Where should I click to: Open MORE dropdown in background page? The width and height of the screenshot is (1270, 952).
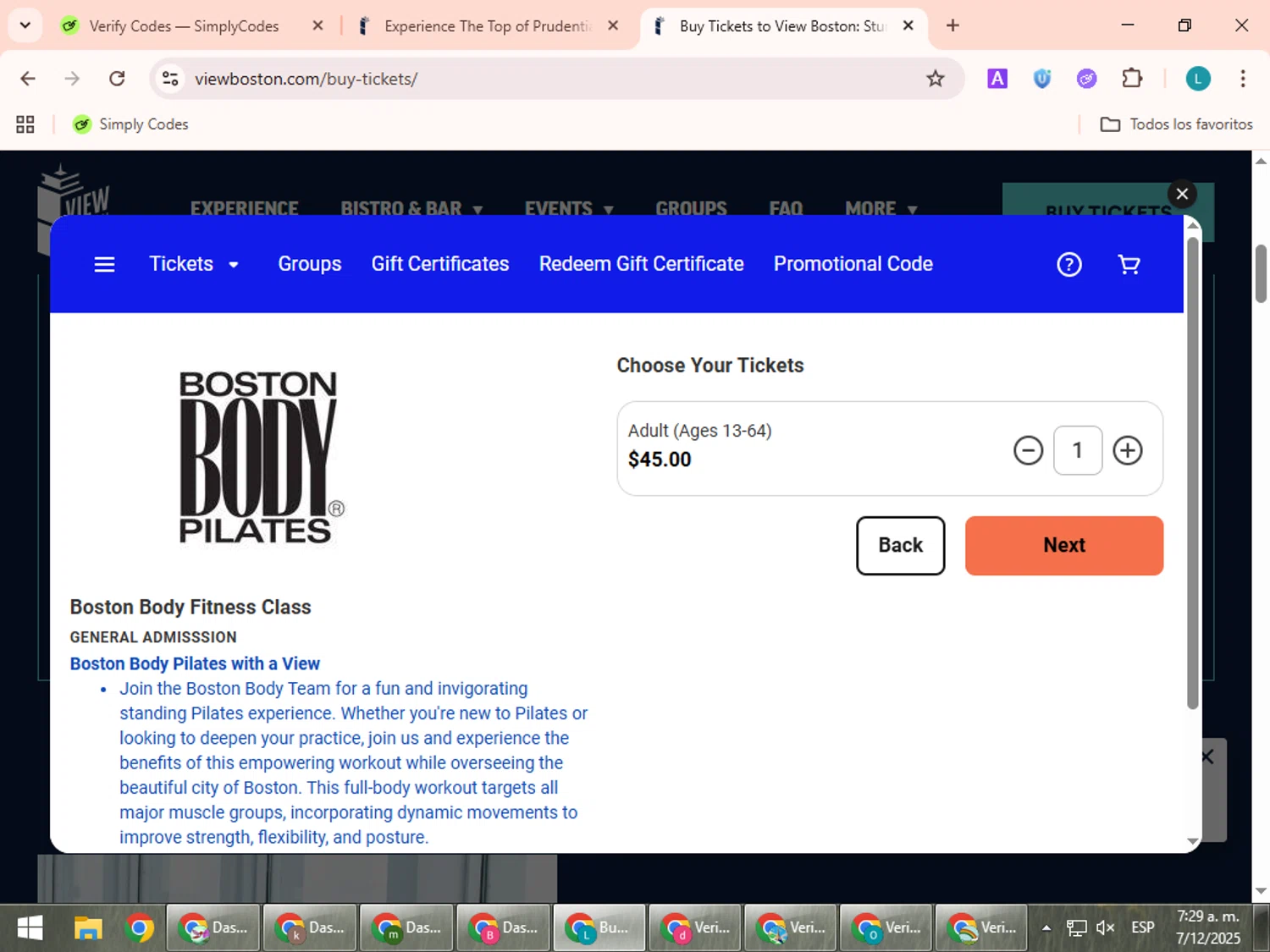(881, 208)
